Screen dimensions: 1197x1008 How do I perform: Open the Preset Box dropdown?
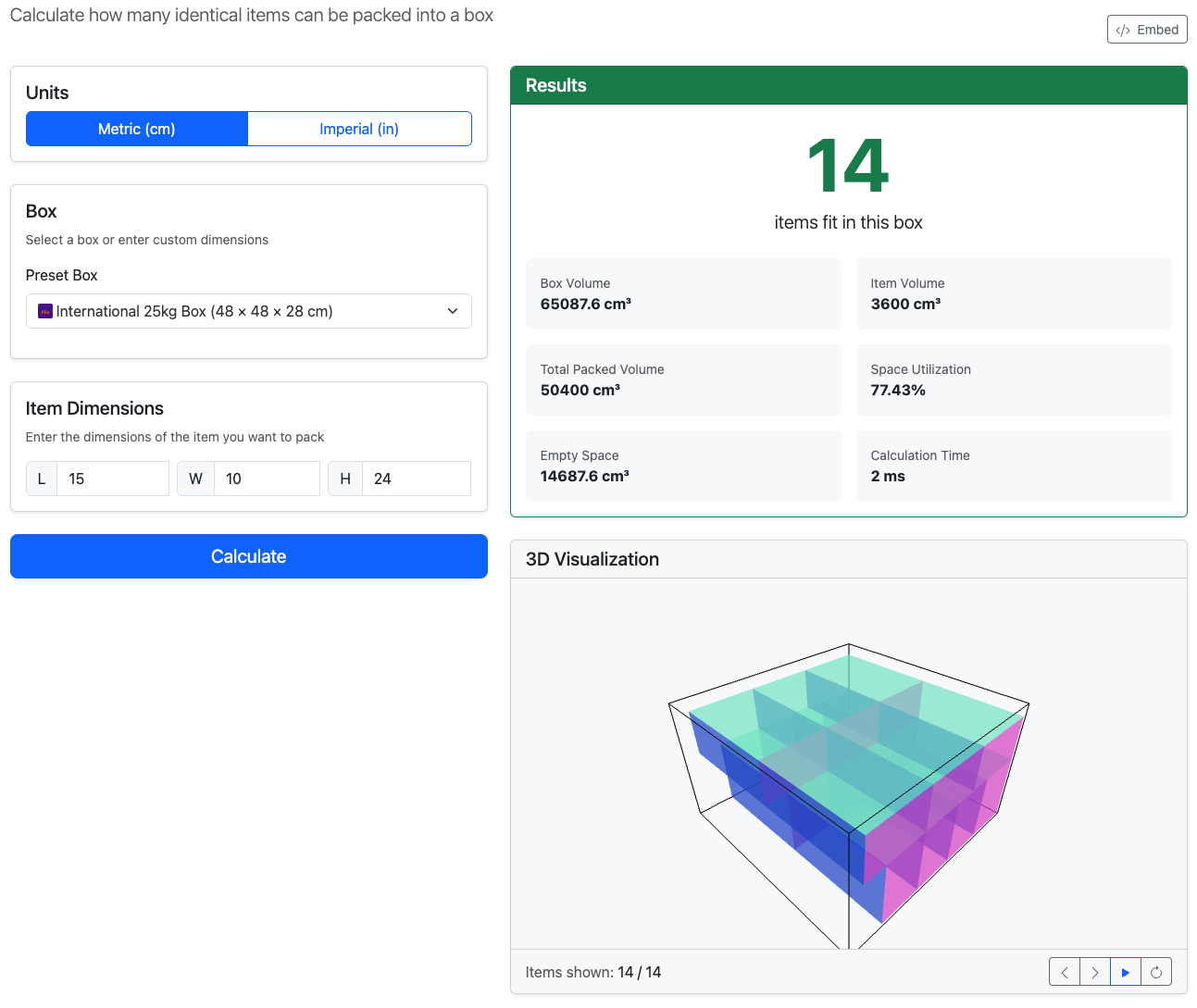(x=248, y=311)
